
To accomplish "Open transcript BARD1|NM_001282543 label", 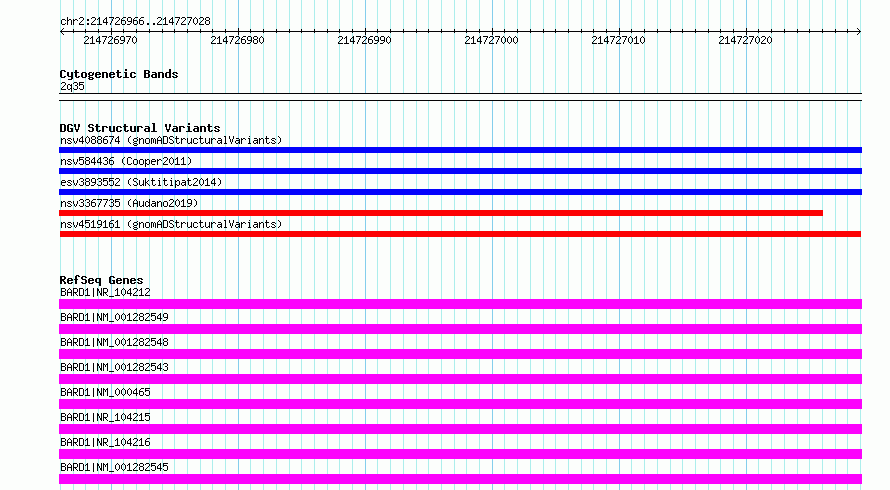I will click(114, 367).
